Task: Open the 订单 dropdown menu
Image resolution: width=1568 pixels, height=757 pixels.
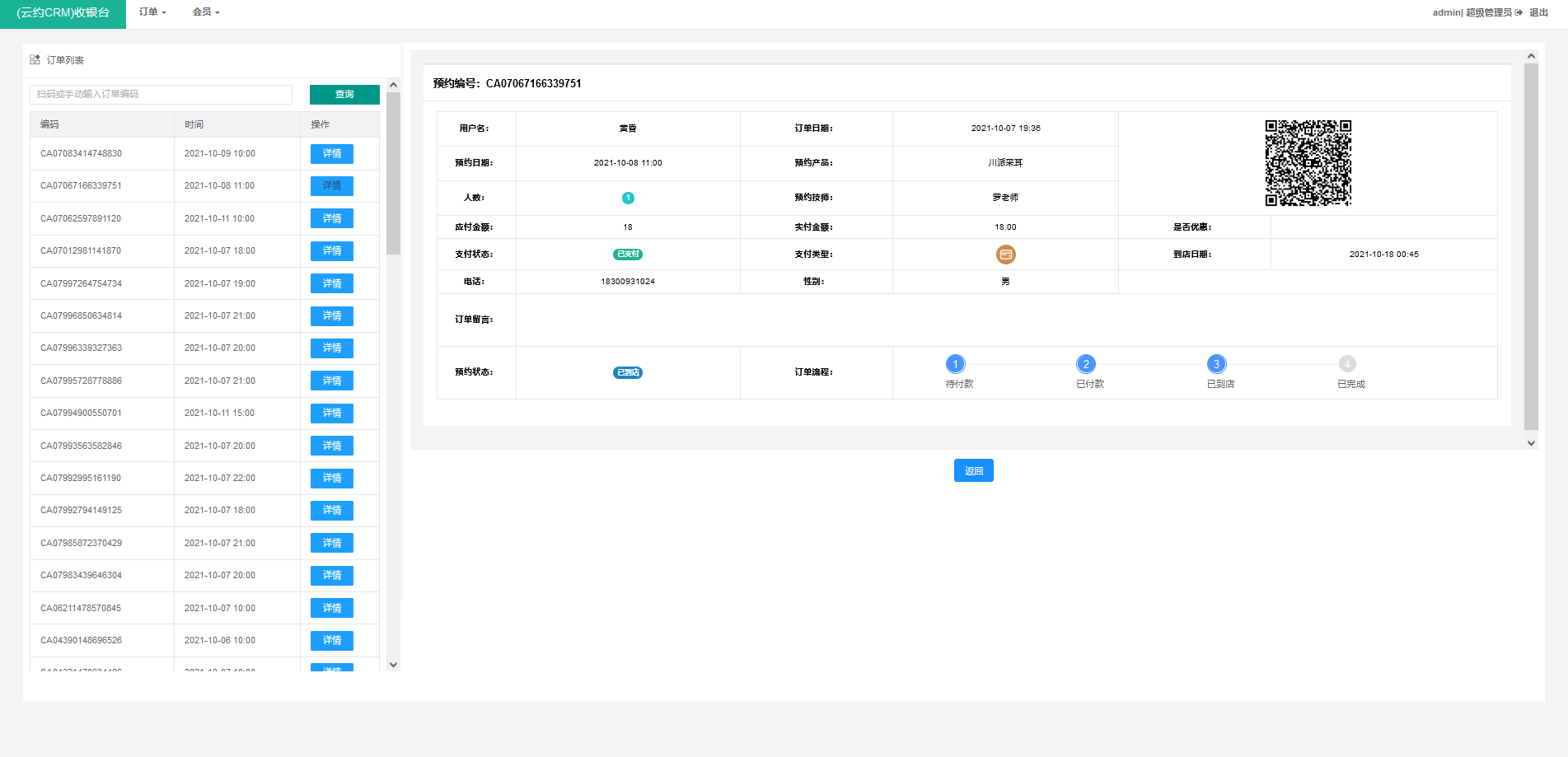Action: pos(152,12)
